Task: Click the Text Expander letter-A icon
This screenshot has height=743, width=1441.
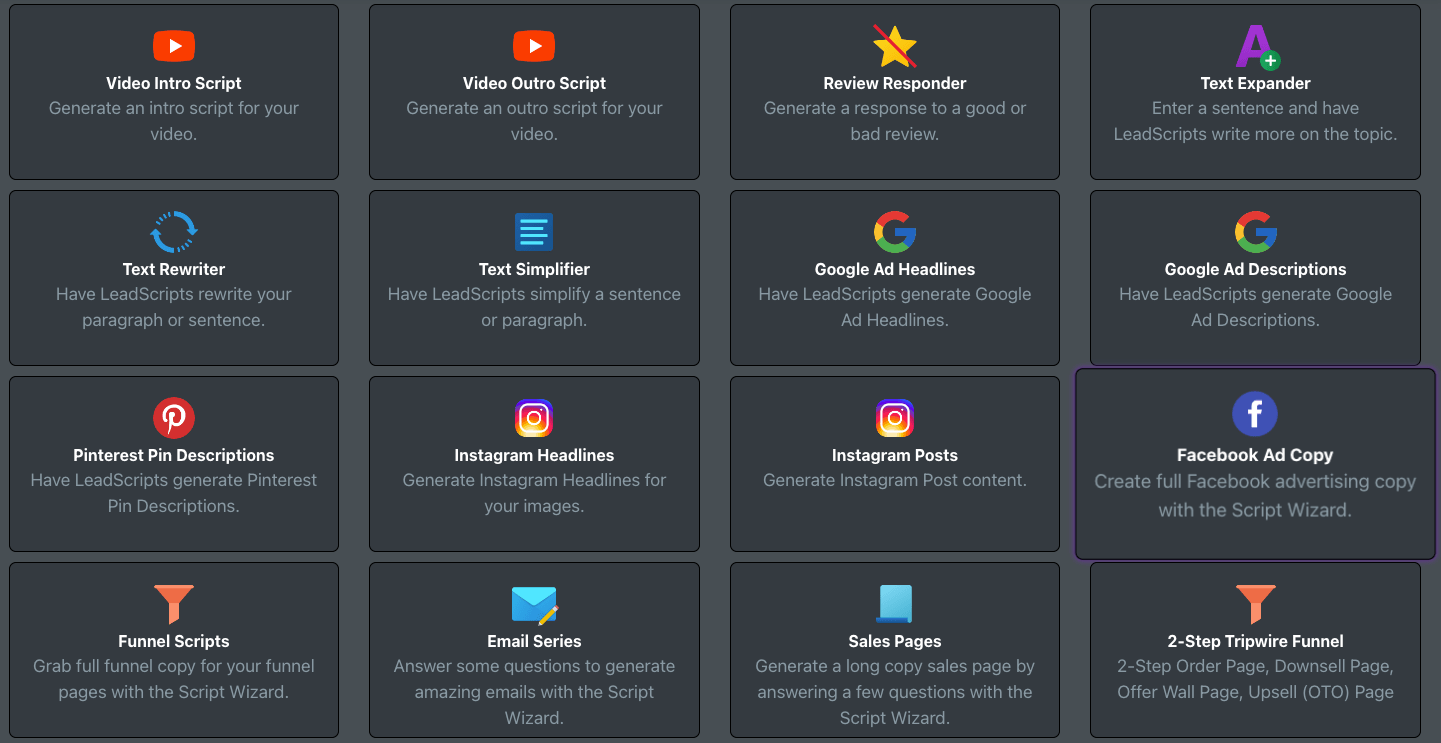Action: pos(1254,45)
